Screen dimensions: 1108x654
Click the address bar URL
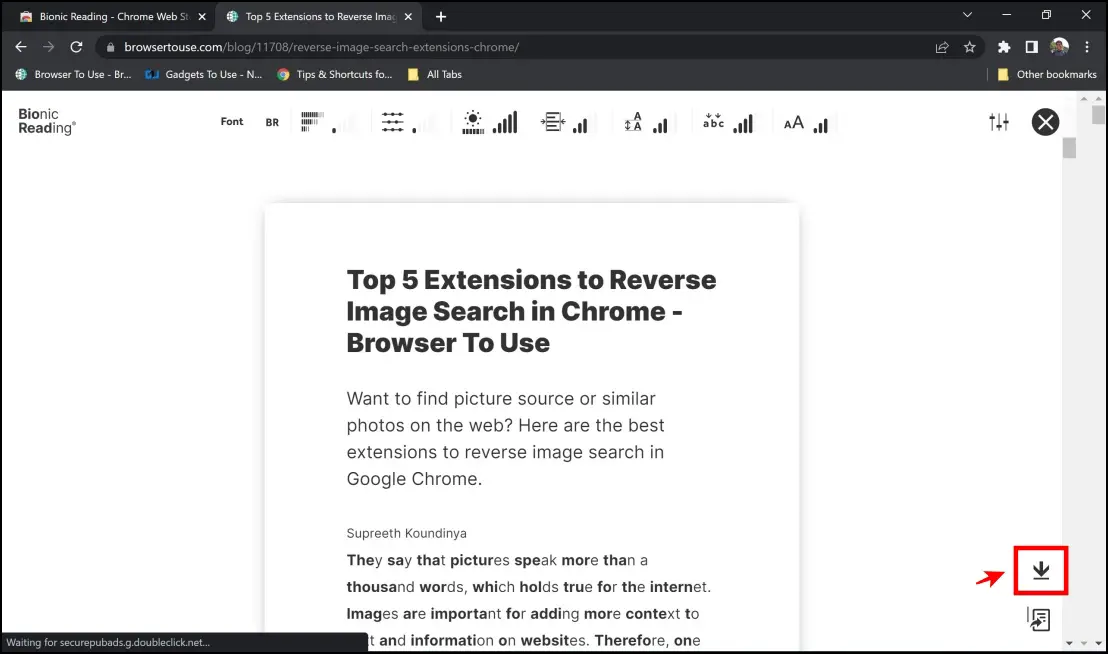pos(322,47)
